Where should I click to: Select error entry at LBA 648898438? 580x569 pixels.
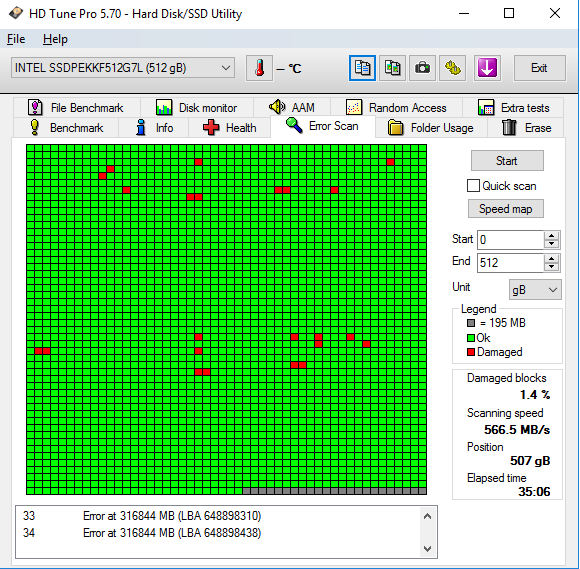[x=142, y=533]
